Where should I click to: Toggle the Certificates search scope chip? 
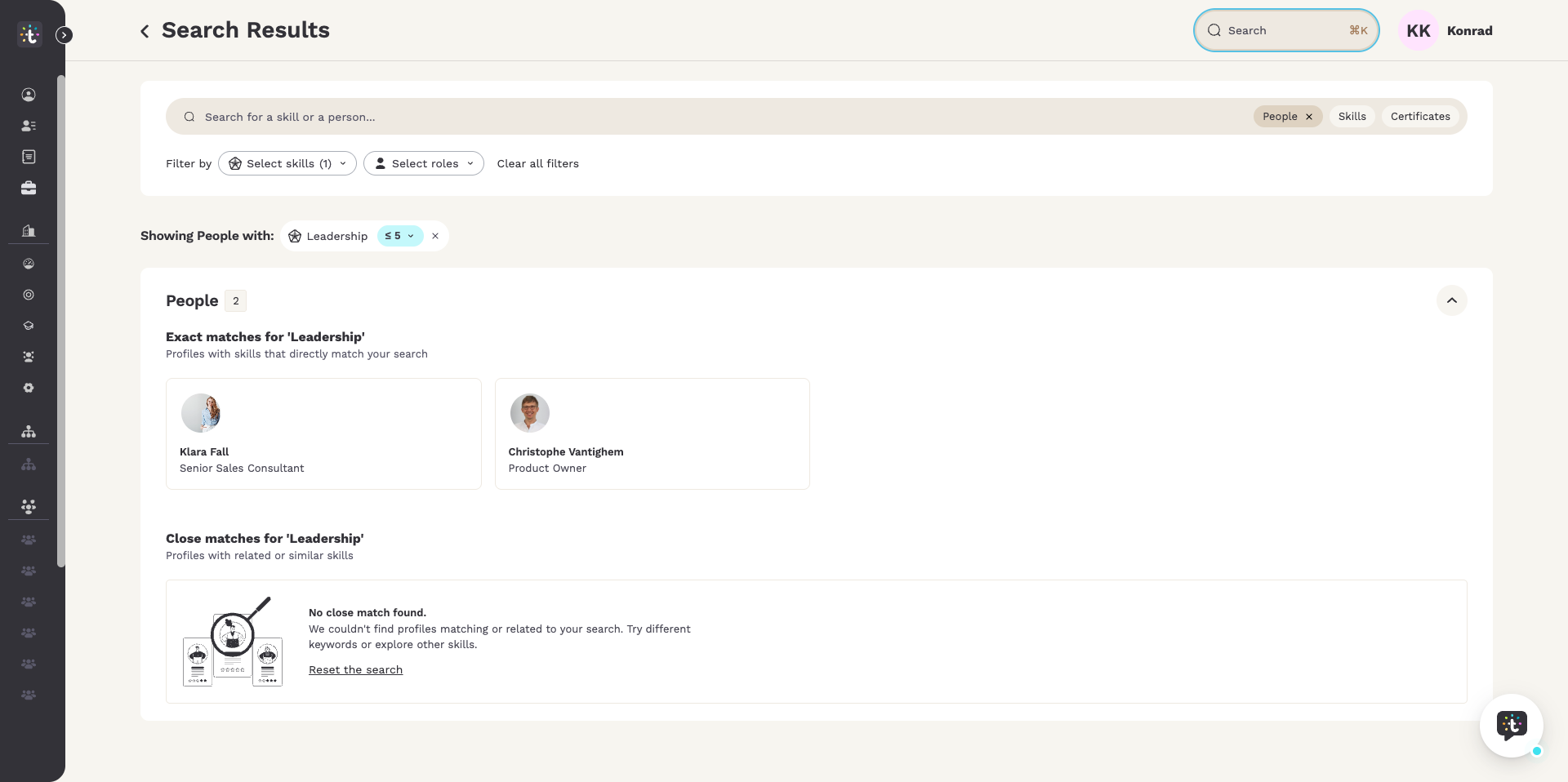[1420, 117]
